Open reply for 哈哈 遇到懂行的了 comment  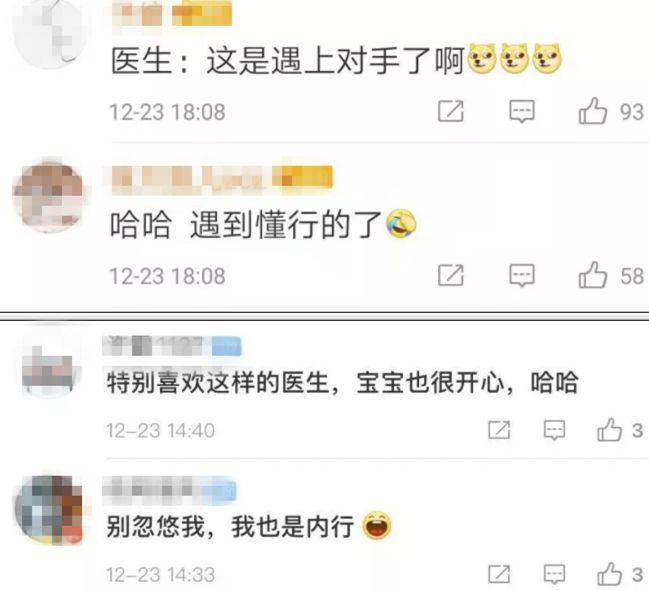pos(522,275)
